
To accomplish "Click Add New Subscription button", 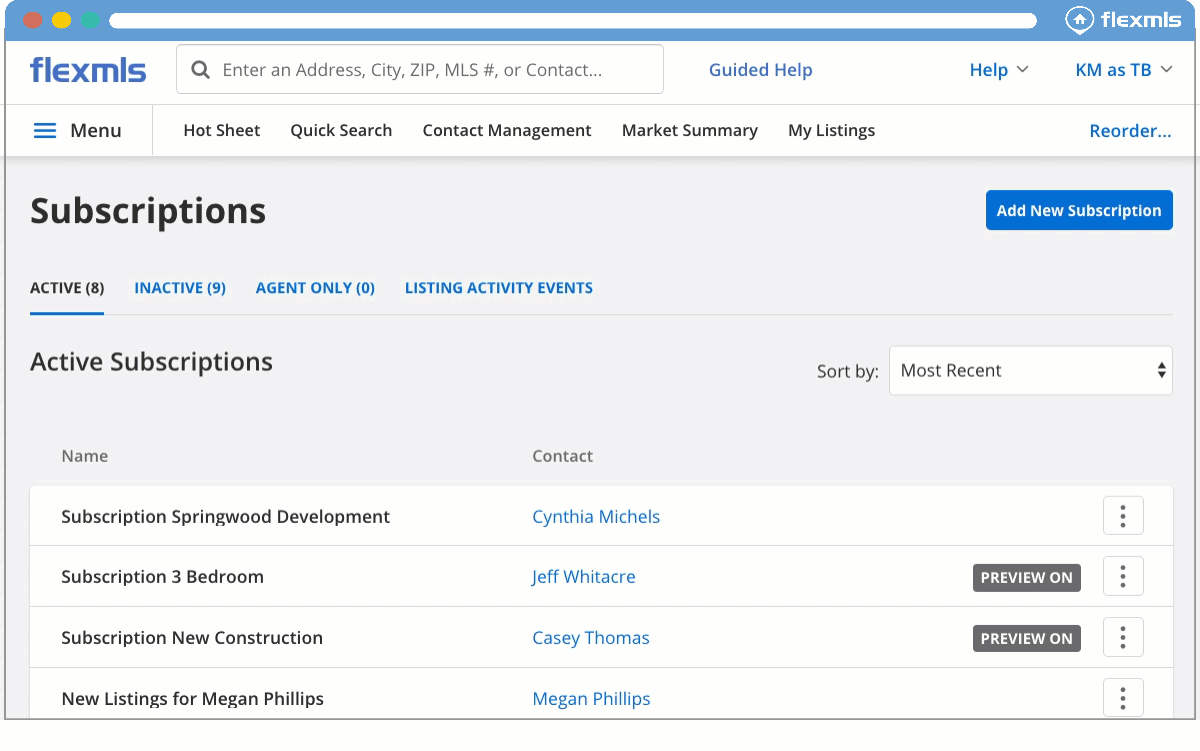I will pyautogui.click(x=1078, y=211).
